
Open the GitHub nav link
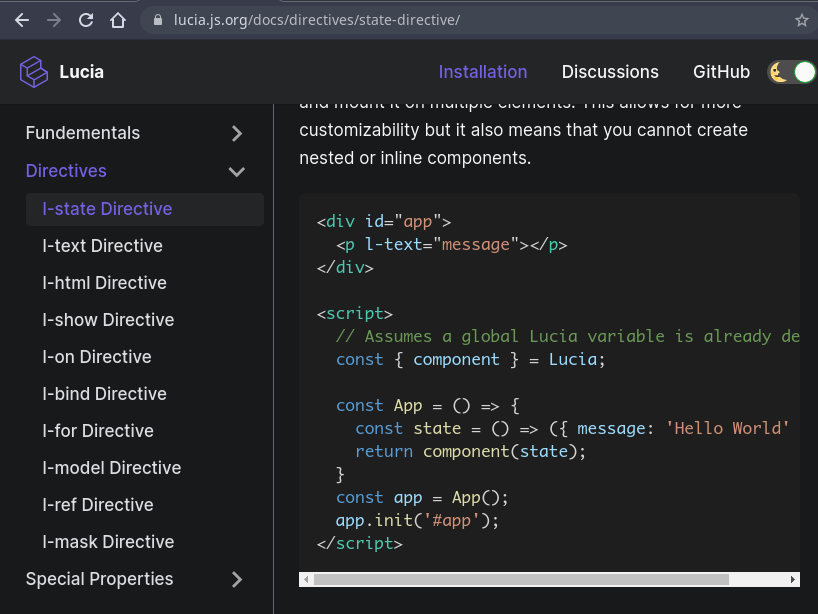[x=721, y=72]
